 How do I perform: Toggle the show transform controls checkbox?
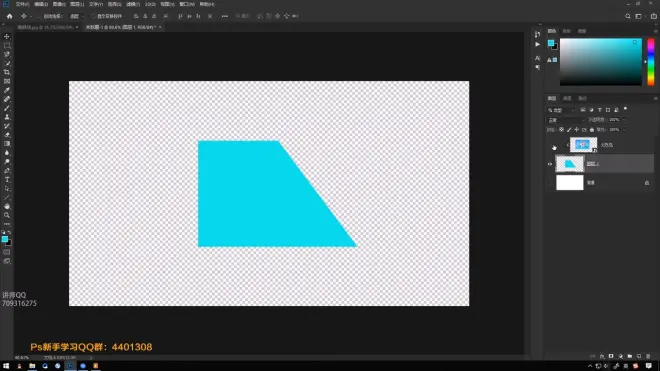tap(93, 16)
